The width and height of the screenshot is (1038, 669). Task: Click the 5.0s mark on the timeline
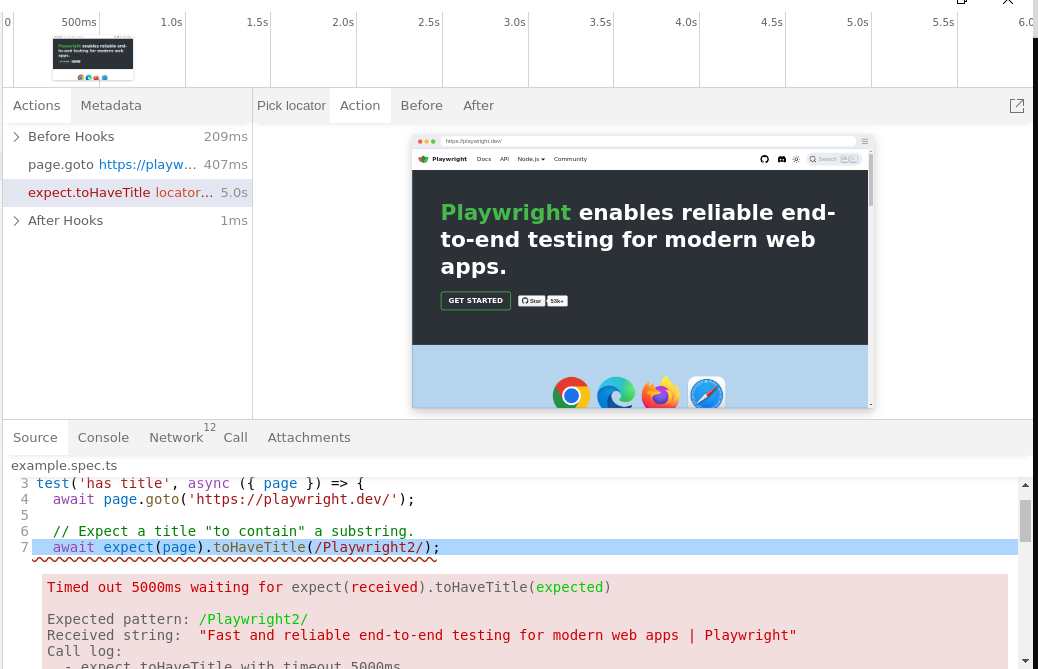tap(858, 22)
